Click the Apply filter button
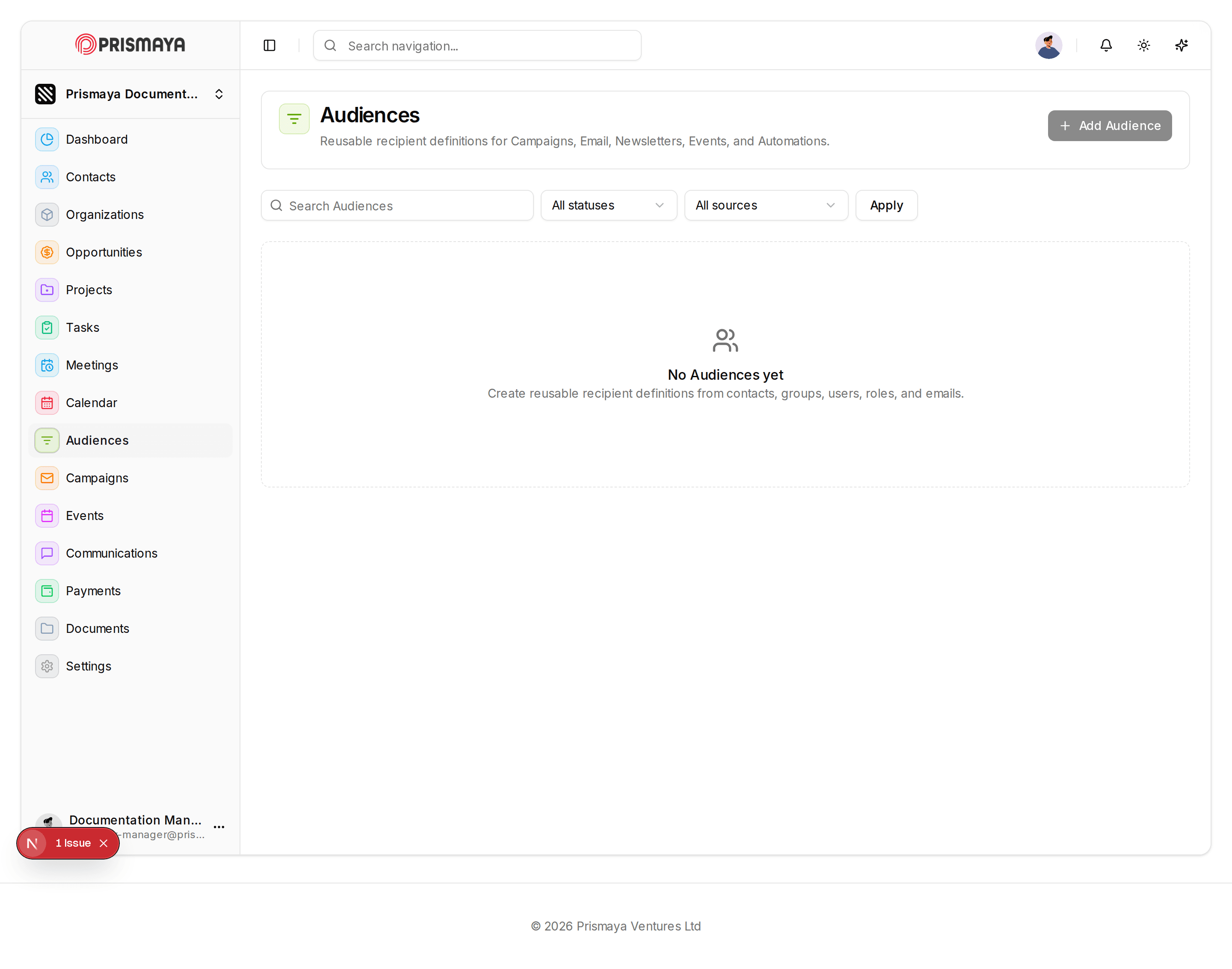Screen dimensions: 1232x969 tap(886, 205)
